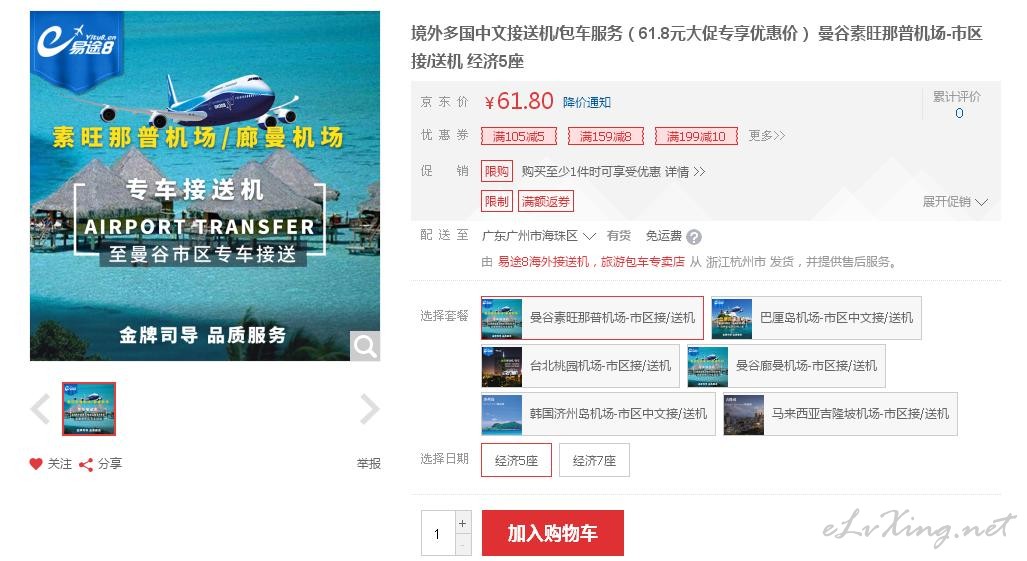Click the 免运费 help question mark icon
This screenshot has height=561, width=1027.
pyautogui.click(x=694, y=237)
